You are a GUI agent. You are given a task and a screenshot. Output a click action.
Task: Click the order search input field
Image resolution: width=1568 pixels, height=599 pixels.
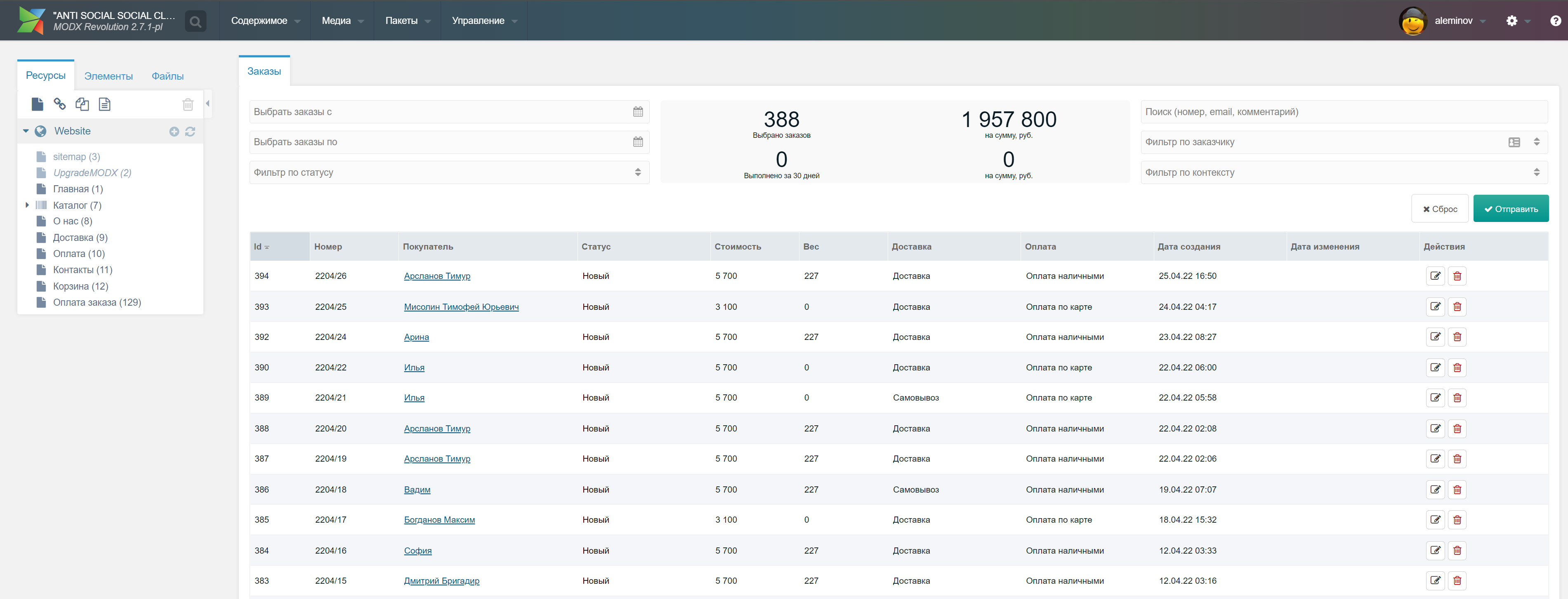1344,112
